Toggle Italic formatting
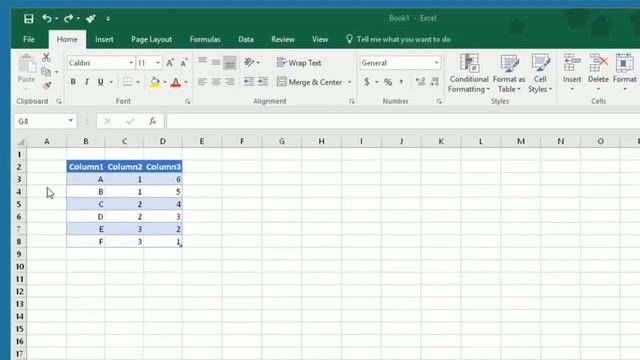This screenshot has width=640, height=360. [x=87, y=82]
